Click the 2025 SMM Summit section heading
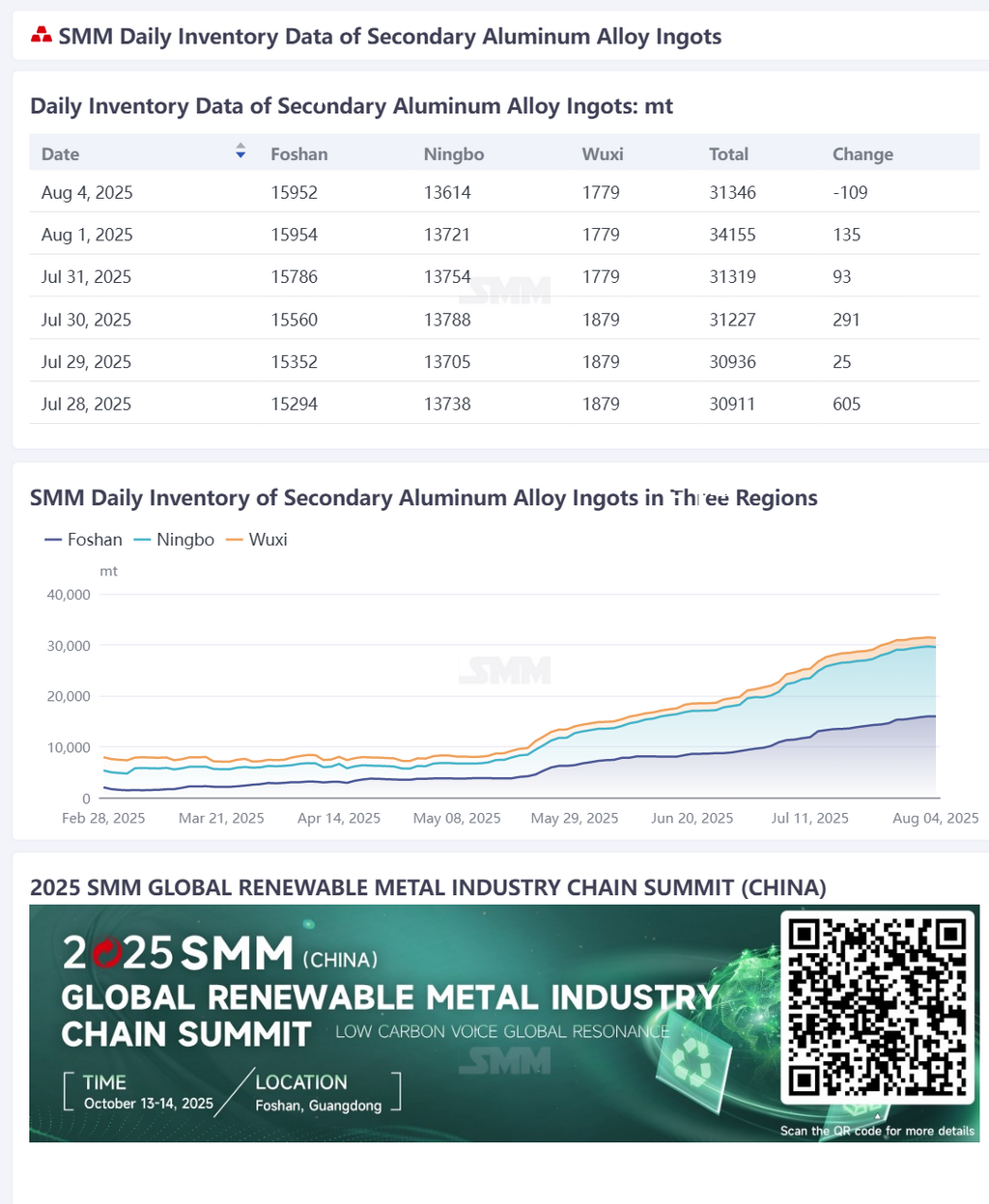The image size is (989, 1204). tap(428, 887)
